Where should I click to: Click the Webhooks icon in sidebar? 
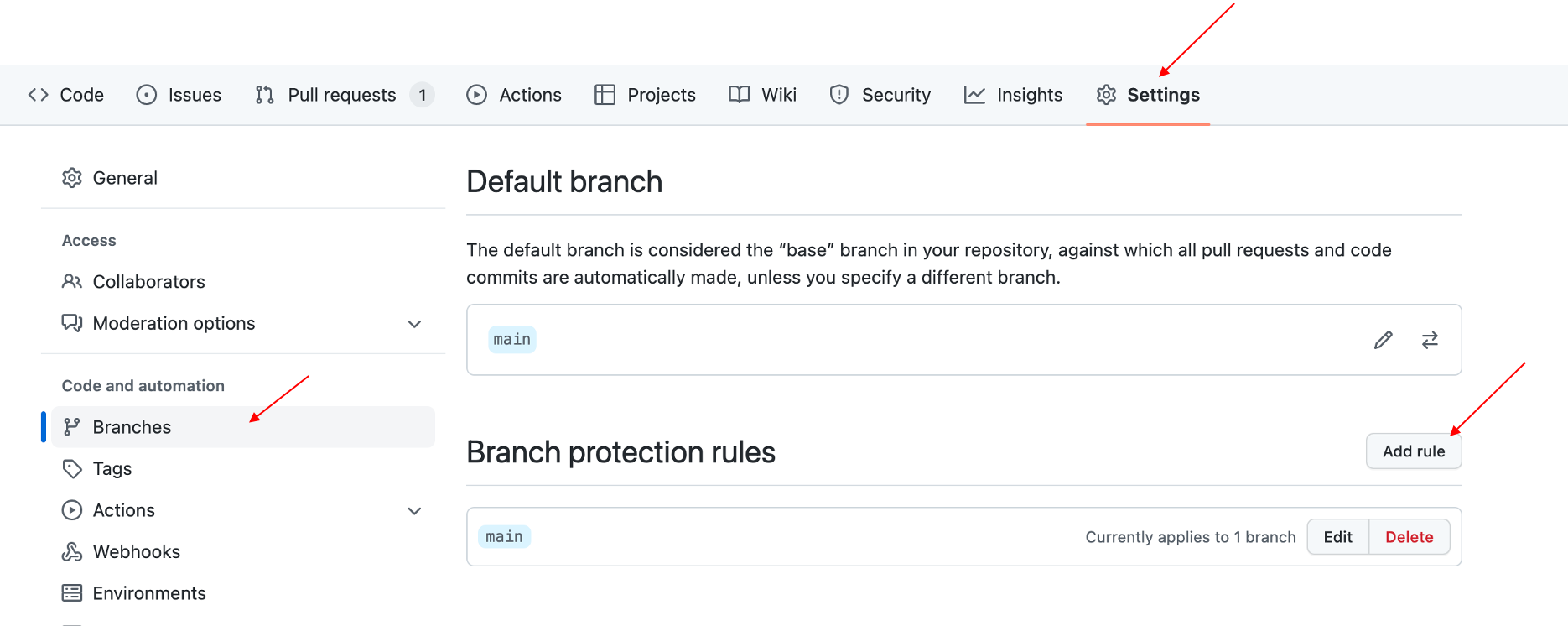[x=72, y=551]
